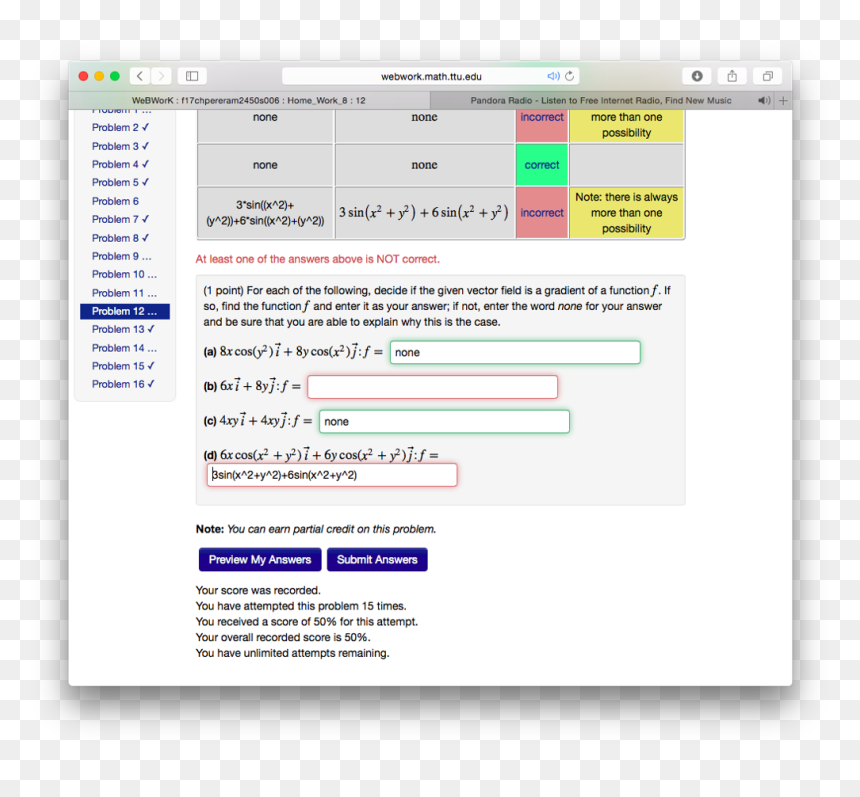Screen dimensions: 860x797
Task: Open a new tab with plus button
Action: (783, 100)
